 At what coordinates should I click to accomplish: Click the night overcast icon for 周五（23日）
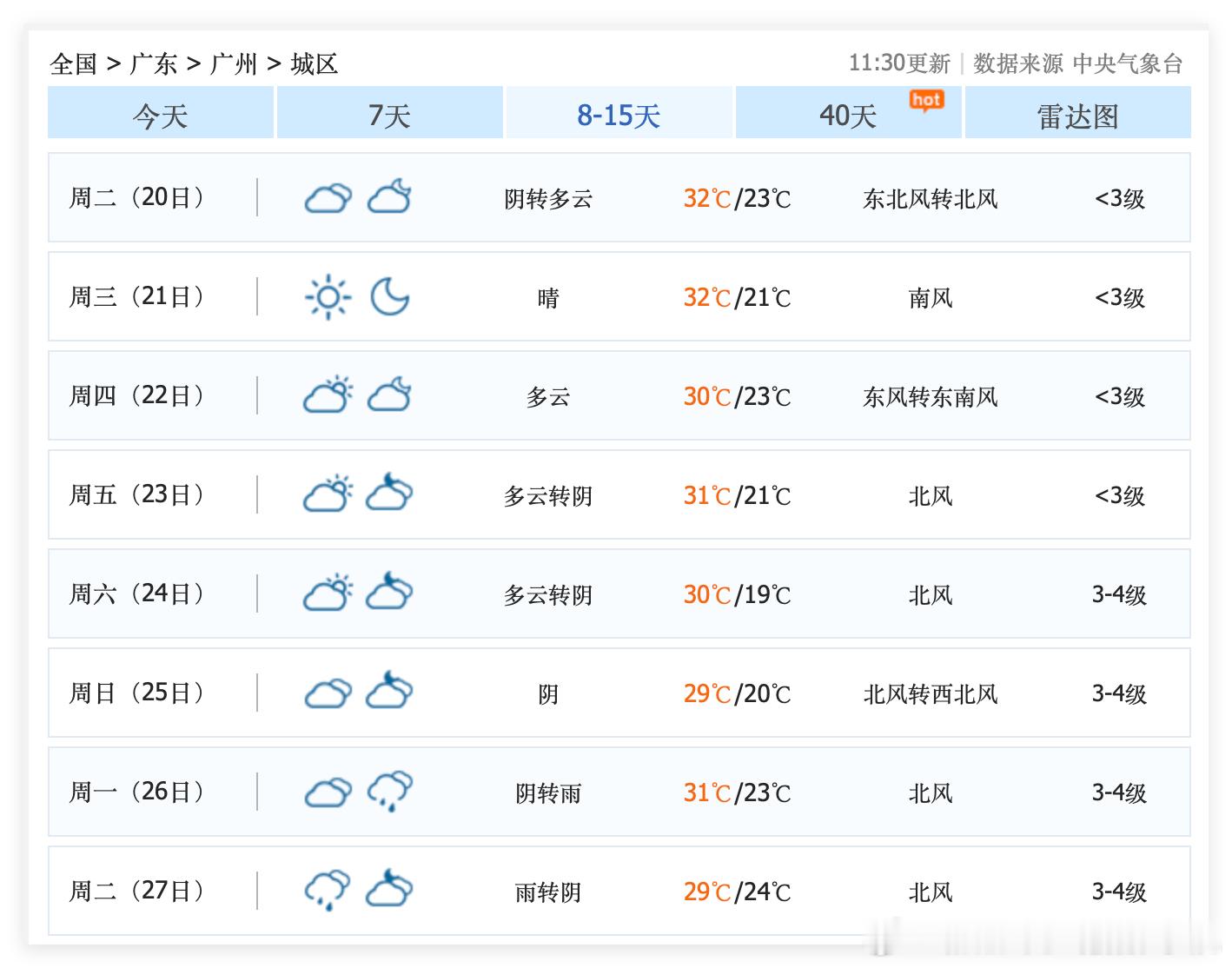tap(389, 492)
